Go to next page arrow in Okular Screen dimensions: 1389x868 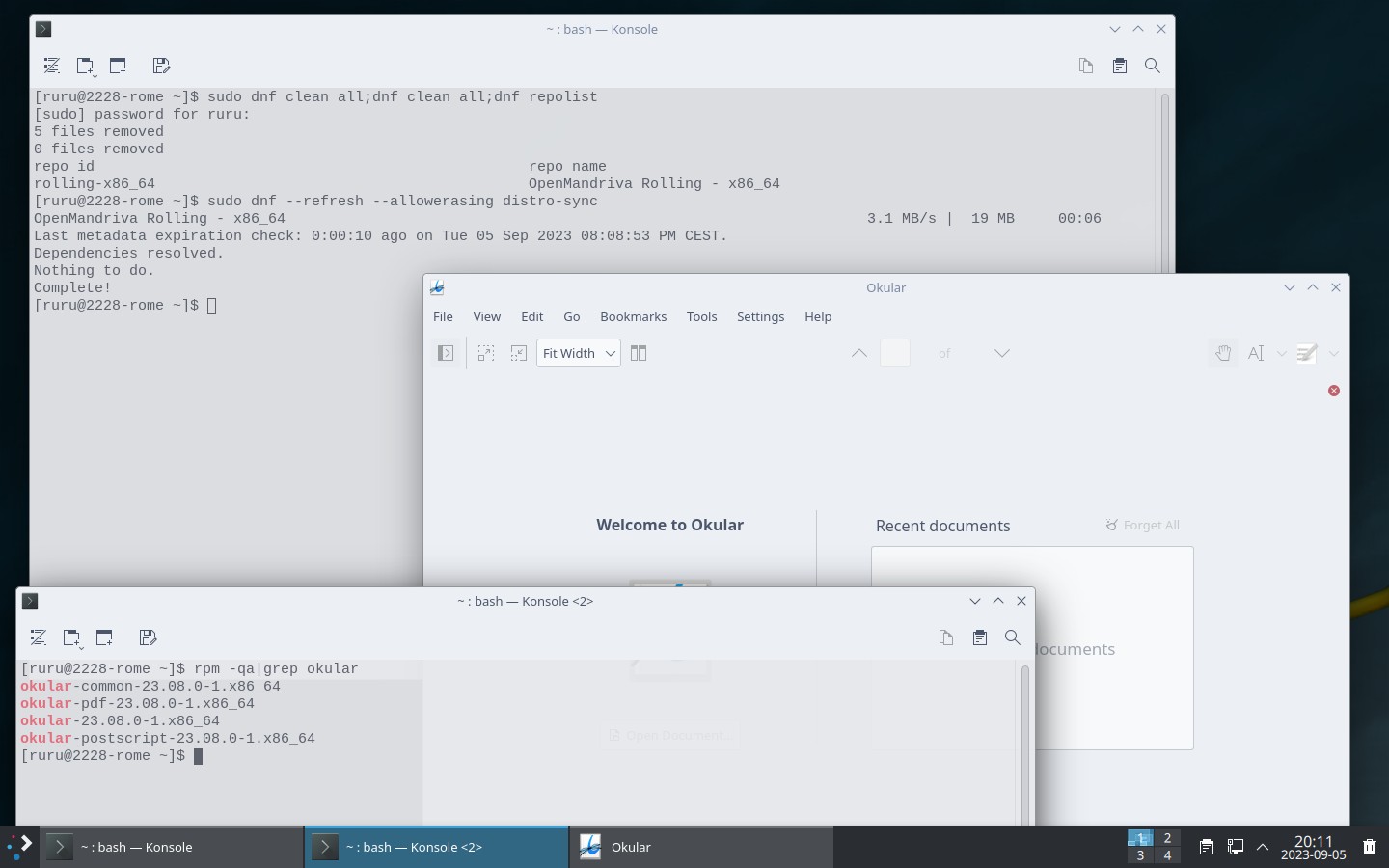click(x=1002, y=353)
